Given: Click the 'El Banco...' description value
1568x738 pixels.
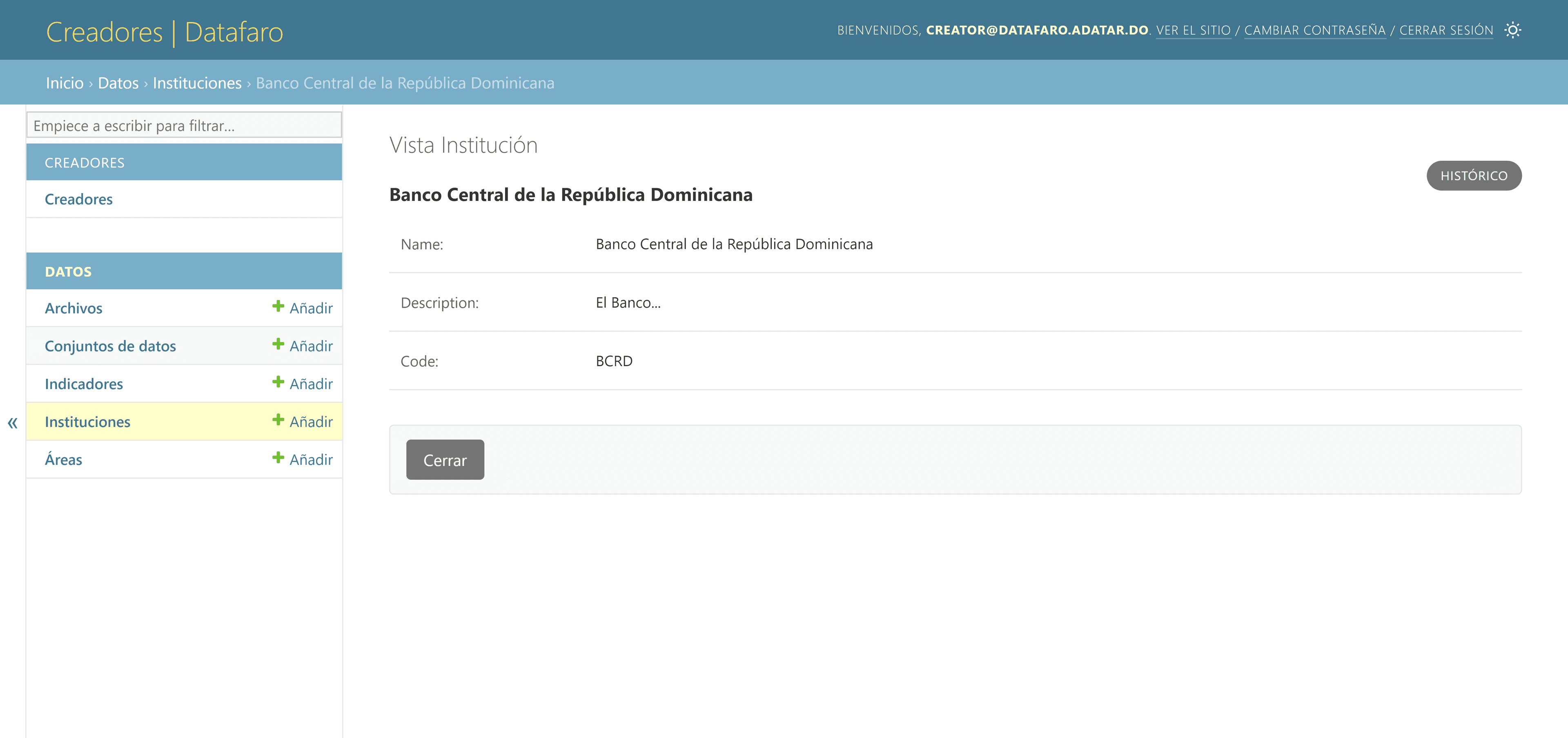Looking at the screenshot, I should click(628, 302).
